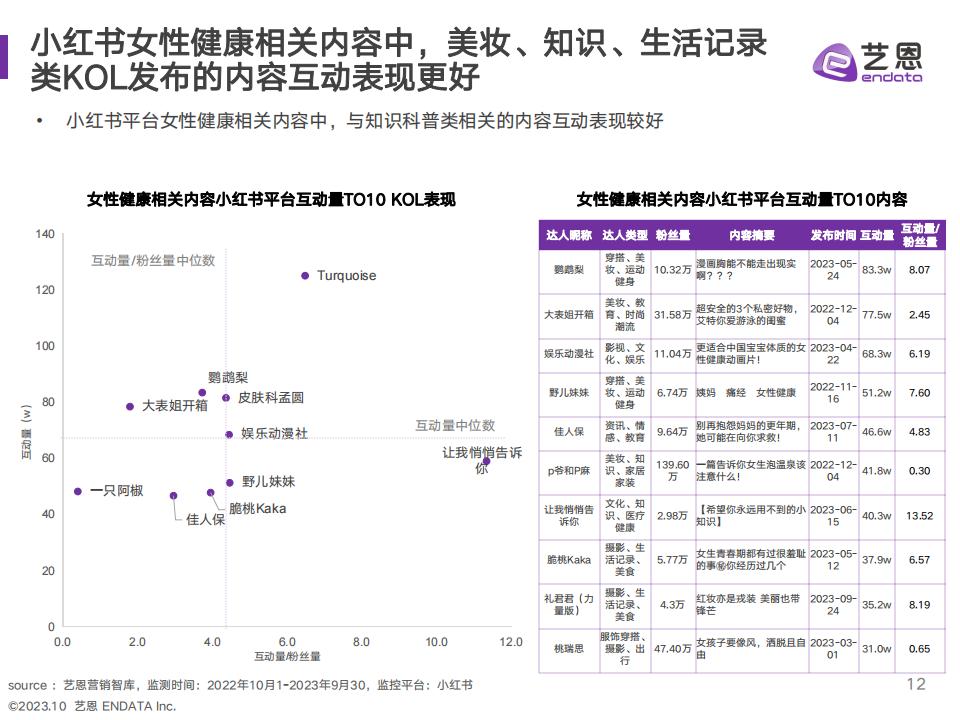Screen dimensions: 960x720
Task: Click the 娱乐动漫社 label in the scatter chart
Action: tap(274, 433)
